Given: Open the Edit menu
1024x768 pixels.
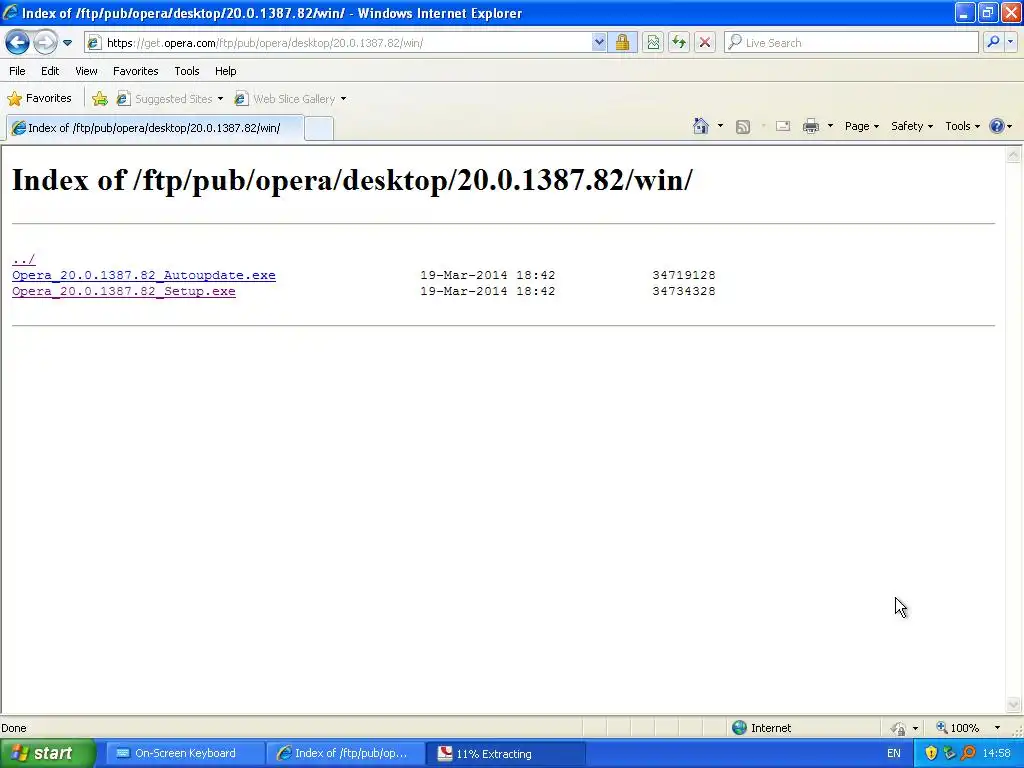Looking at the screenshot, I should pyautogui.click(x=50, y=71).
